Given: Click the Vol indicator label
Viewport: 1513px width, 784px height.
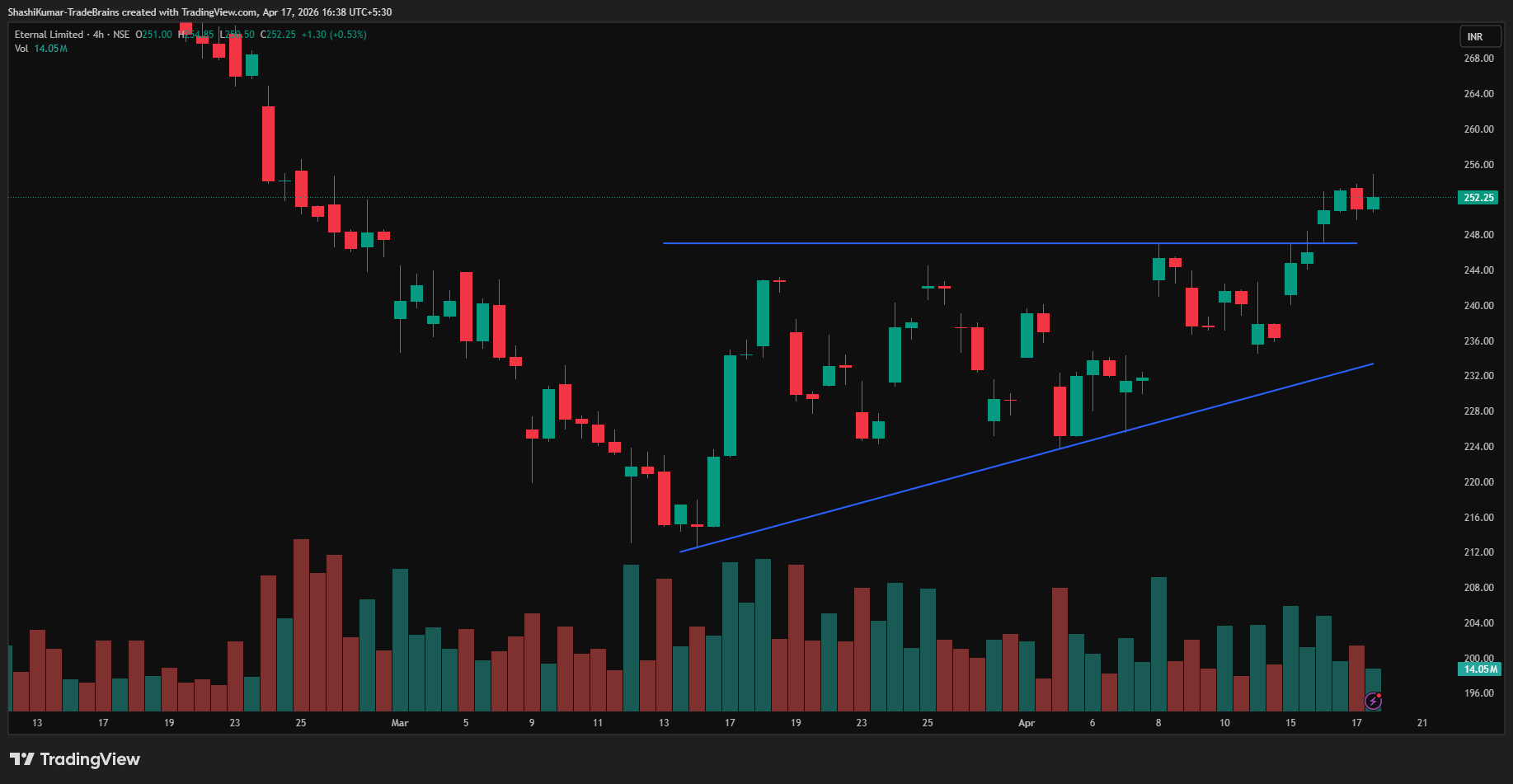Looking at the screenshot, I should (x=21, y=49).
